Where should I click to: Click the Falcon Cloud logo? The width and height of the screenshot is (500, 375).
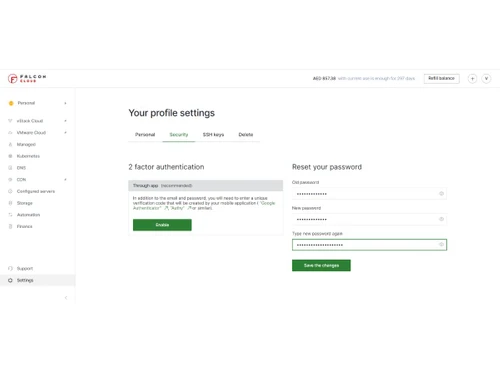[x=27, y=79]
